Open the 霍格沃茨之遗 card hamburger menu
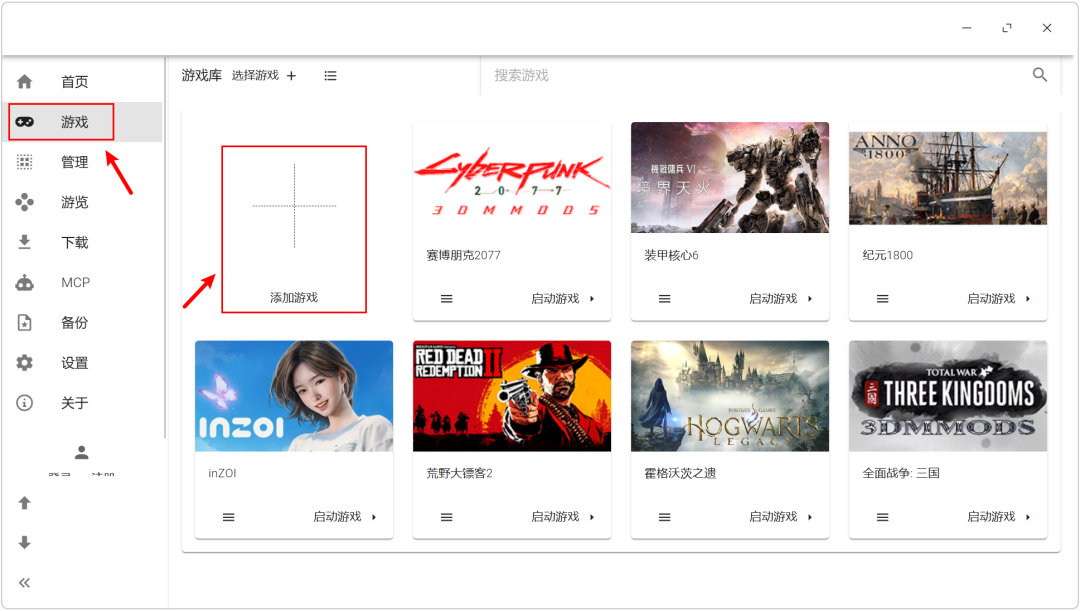 (x=665, y=517)
